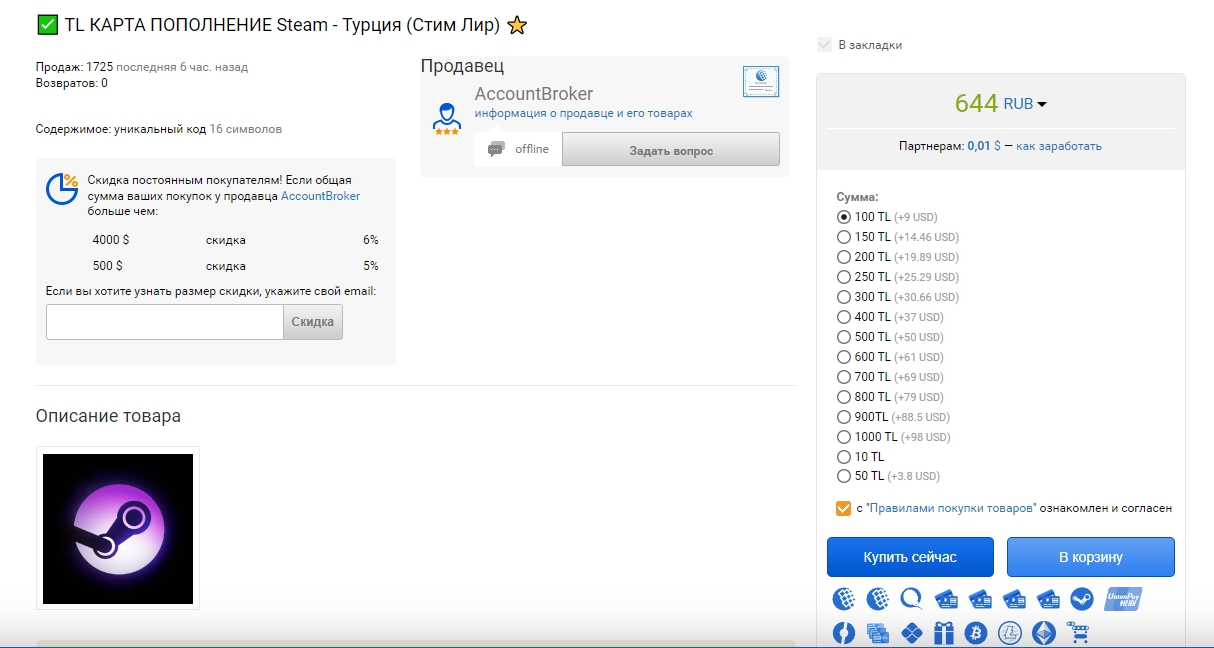1214x648 pixels.
Task: Choose the Steam payment method icon
Action: pos(1082,599)
